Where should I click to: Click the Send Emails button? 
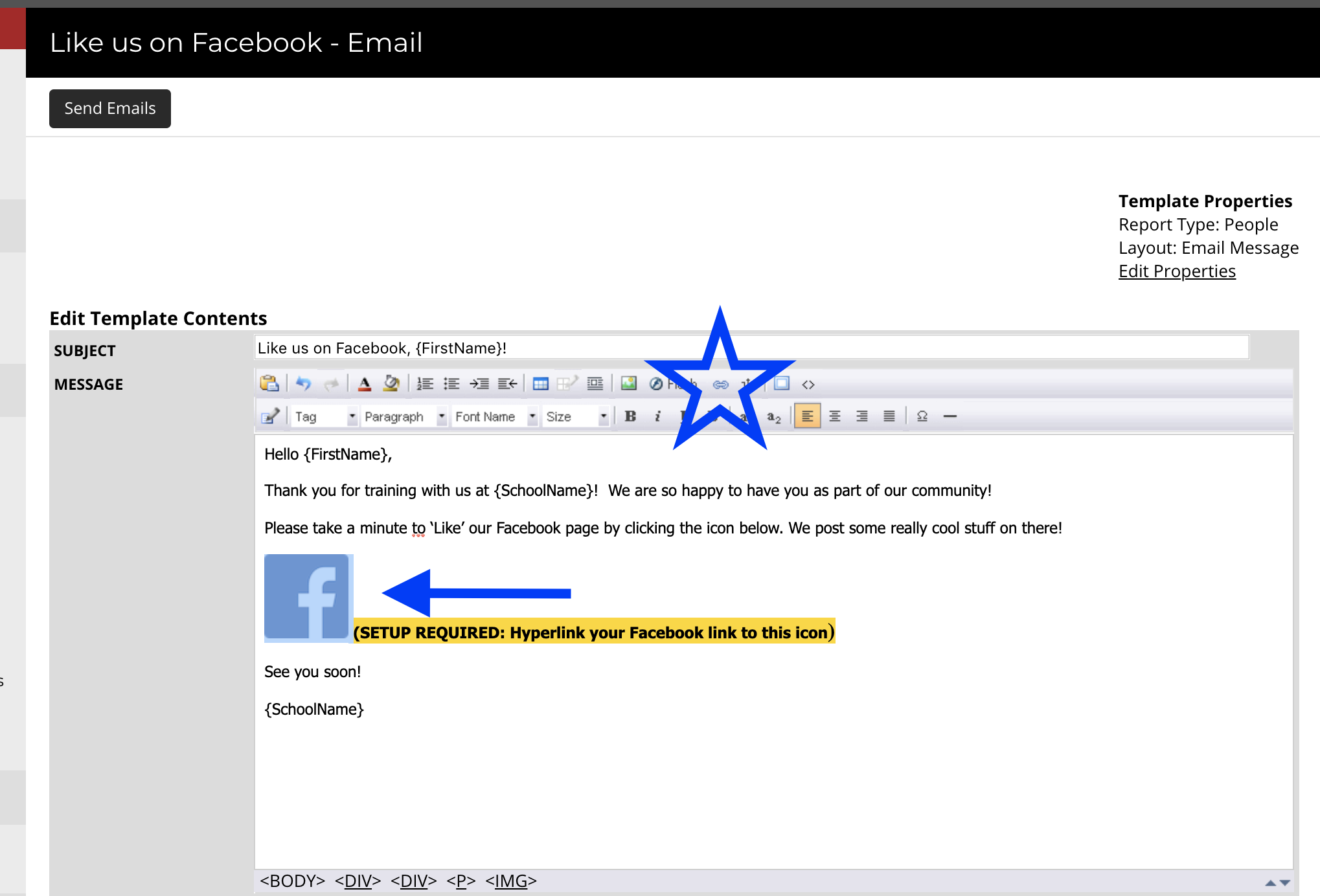pyautogui.click(x=110, y=108)
